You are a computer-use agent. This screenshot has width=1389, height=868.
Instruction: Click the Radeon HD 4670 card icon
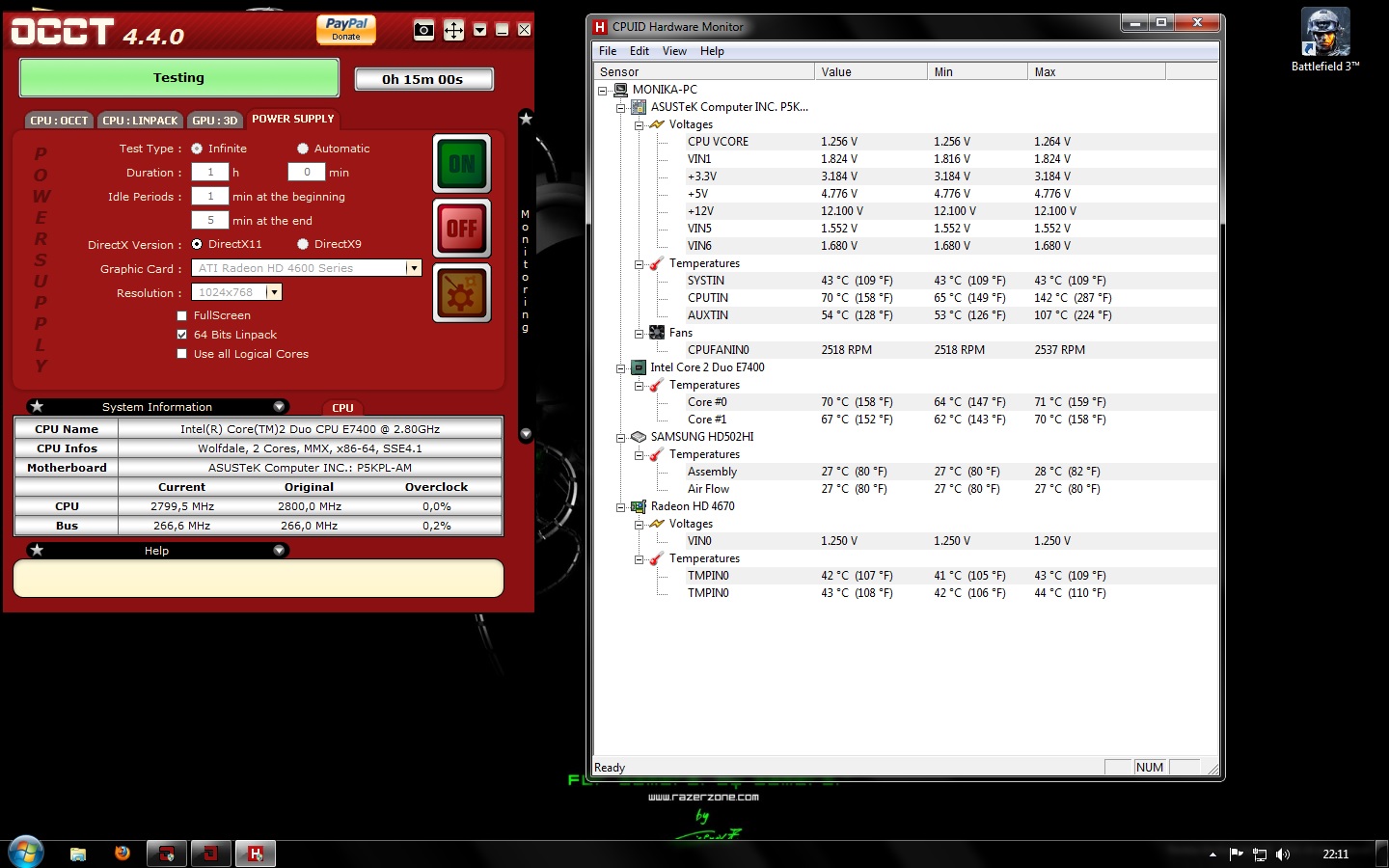639,506
